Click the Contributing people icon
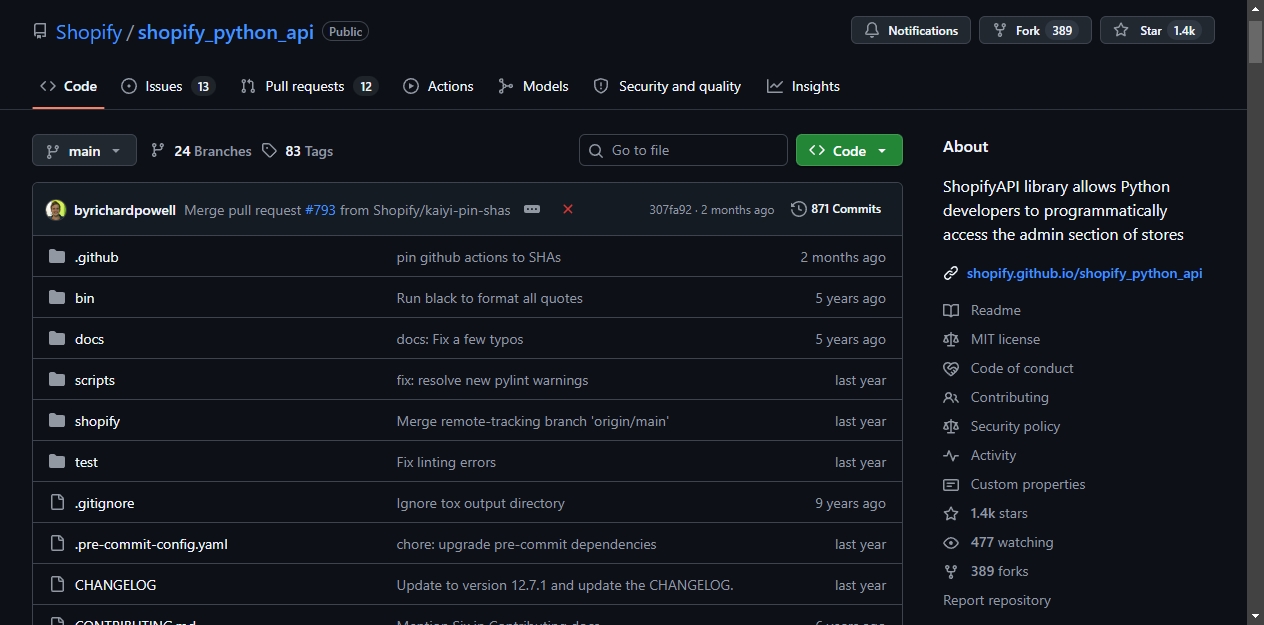Viewport: 1264px width, 625px height. coord(951,397)
